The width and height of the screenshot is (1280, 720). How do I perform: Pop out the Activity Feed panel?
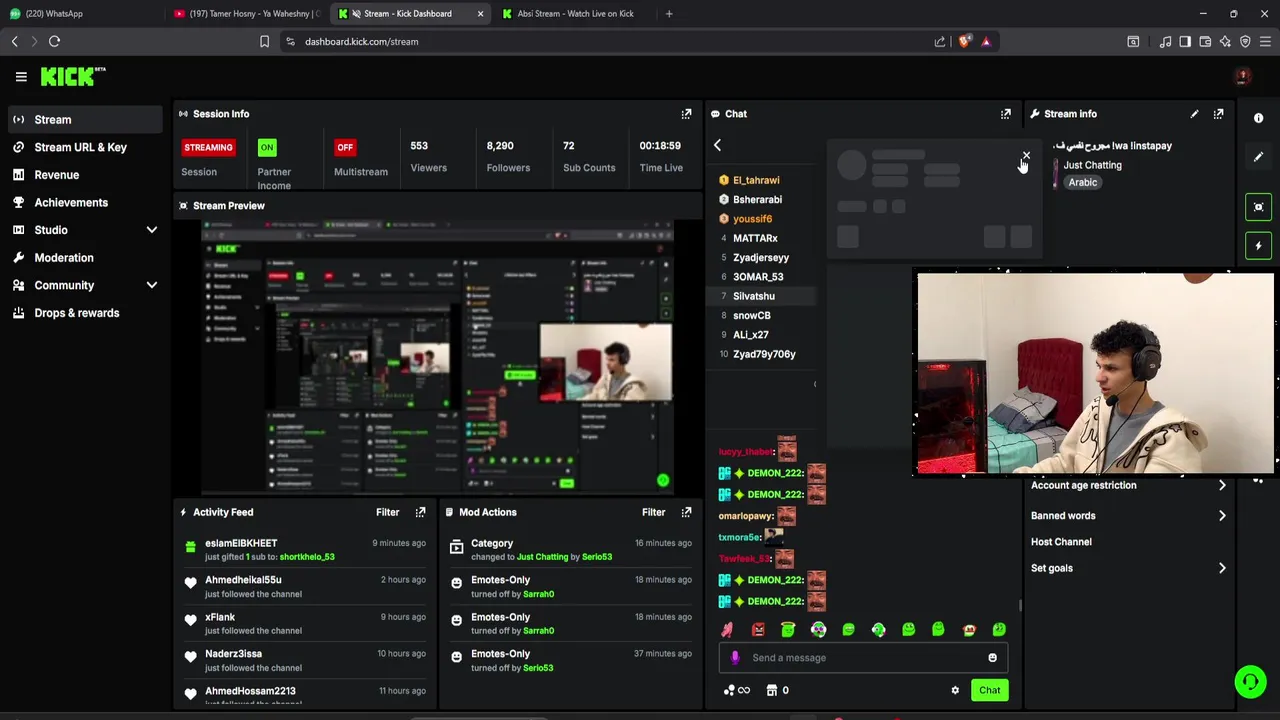pos(420,512)
